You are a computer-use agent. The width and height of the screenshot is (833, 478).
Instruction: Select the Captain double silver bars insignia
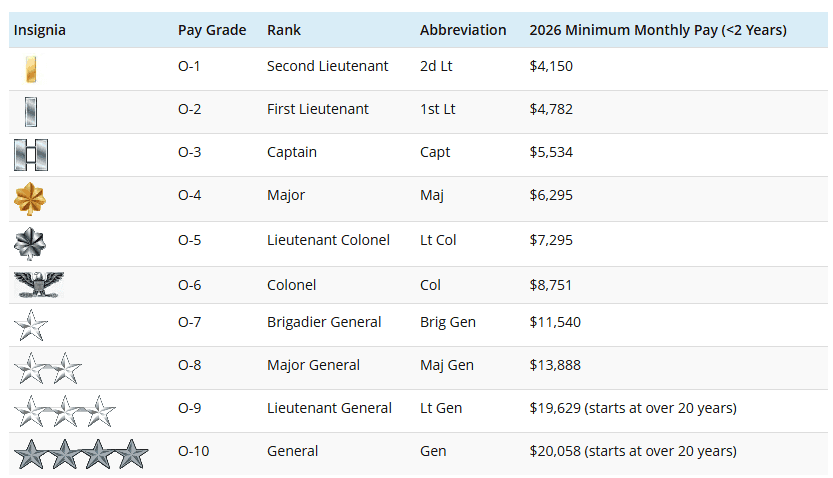pos(31,154)
